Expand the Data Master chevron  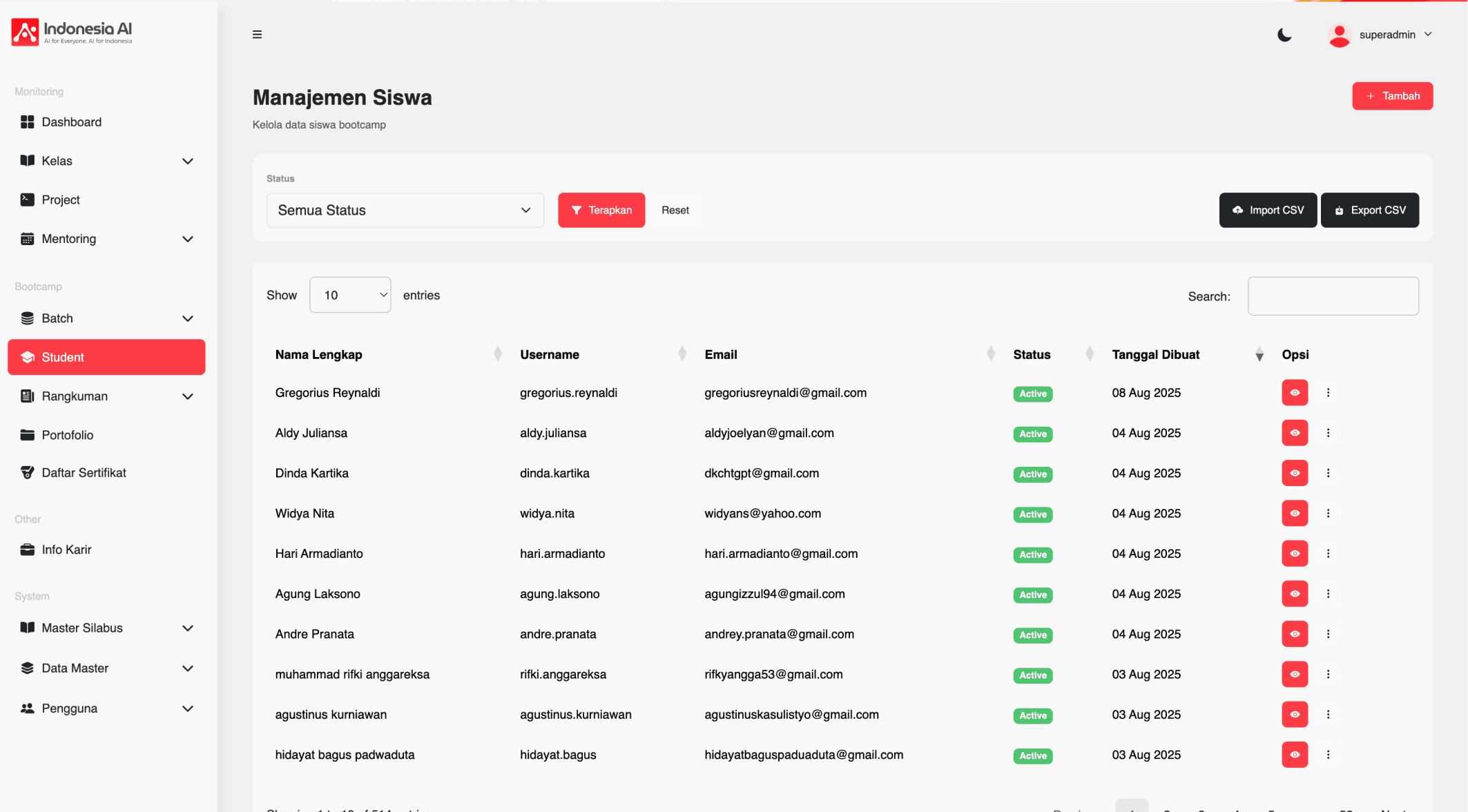[187, 668]
